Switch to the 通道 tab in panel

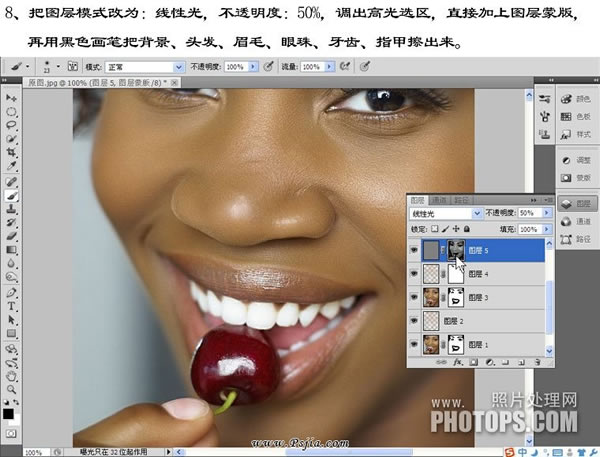tap(439, 200)
